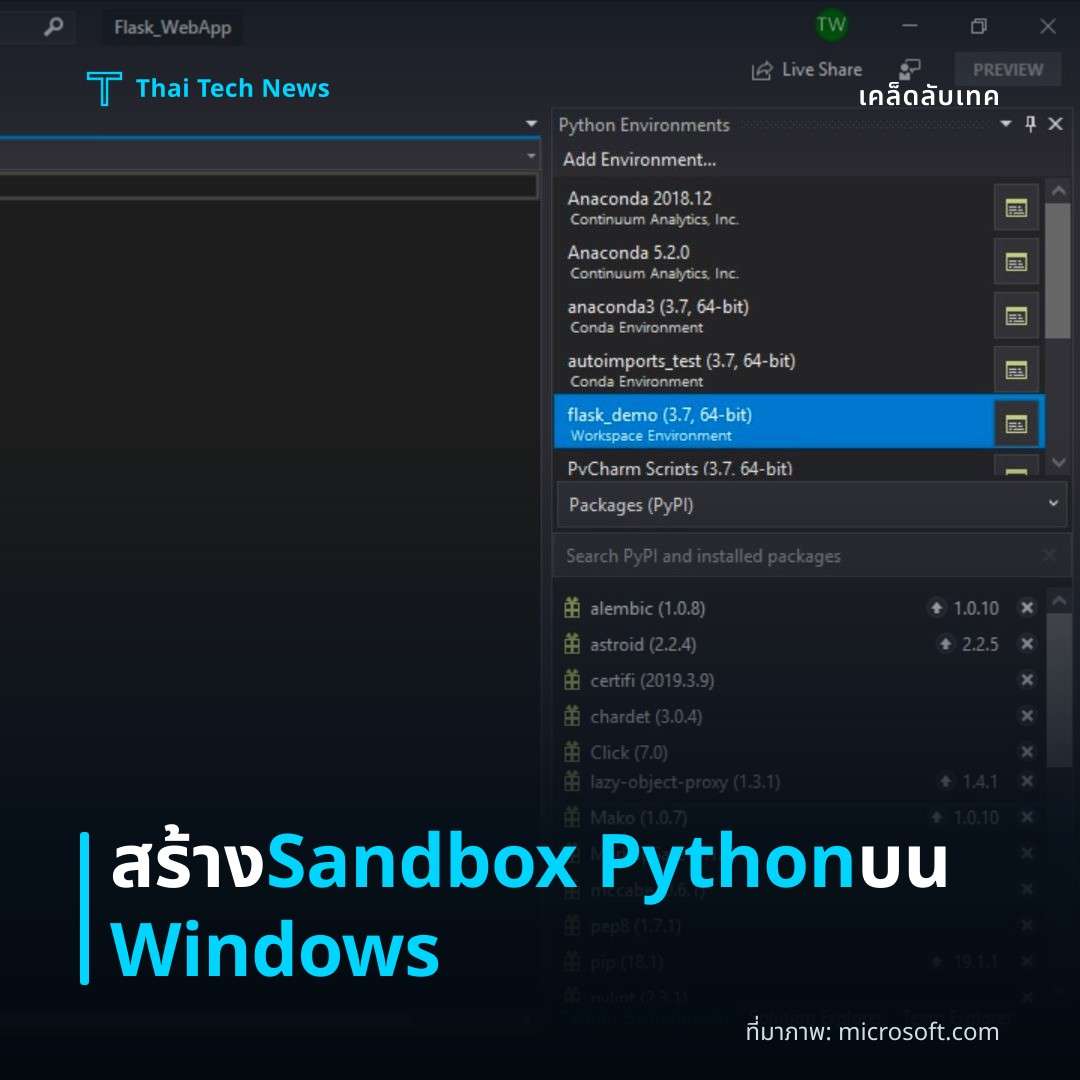
Task: Click the environments list scrollbar thumb
Action: [1057, 270]
